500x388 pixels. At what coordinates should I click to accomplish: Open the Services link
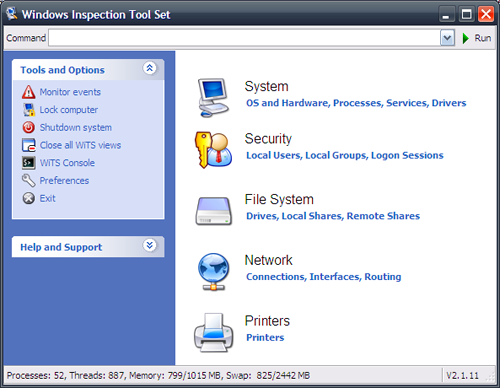406,103
